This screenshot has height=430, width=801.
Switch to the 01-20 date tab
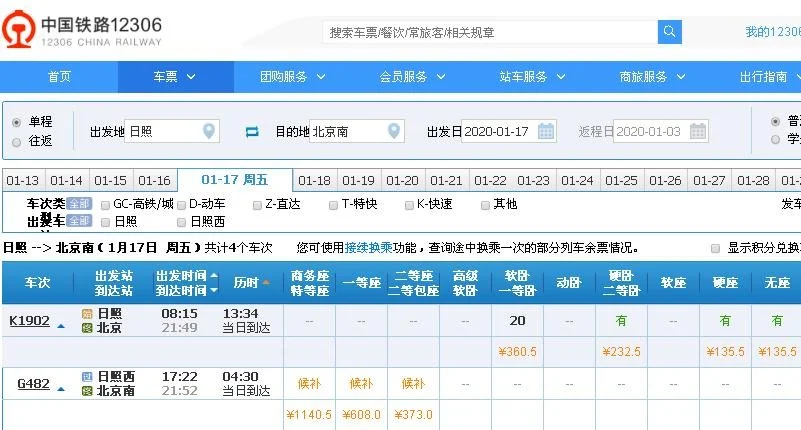[403, 181]
